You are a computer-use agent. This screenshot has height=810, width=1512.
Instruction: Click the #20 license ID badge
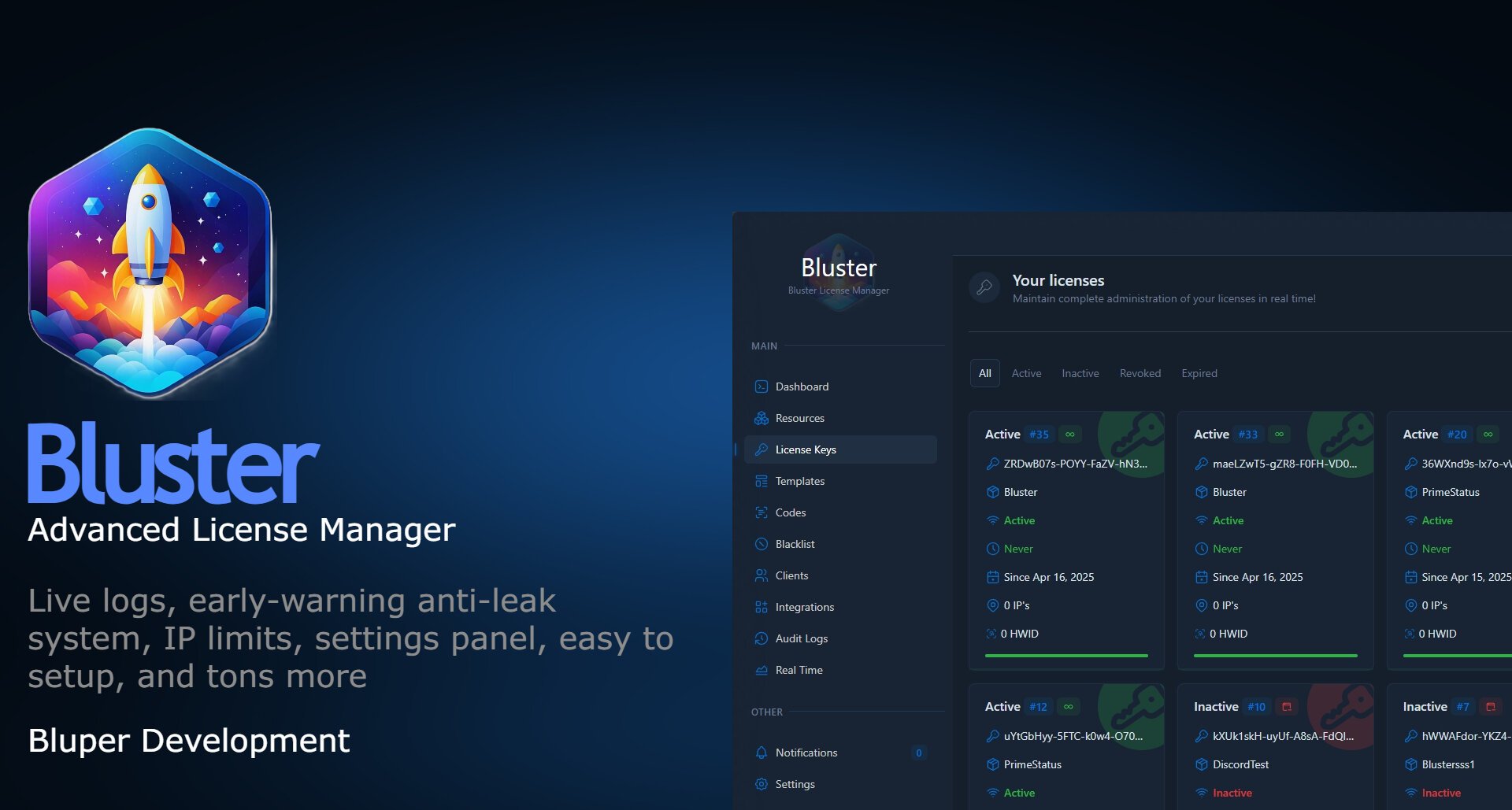tap(1457, 435)
